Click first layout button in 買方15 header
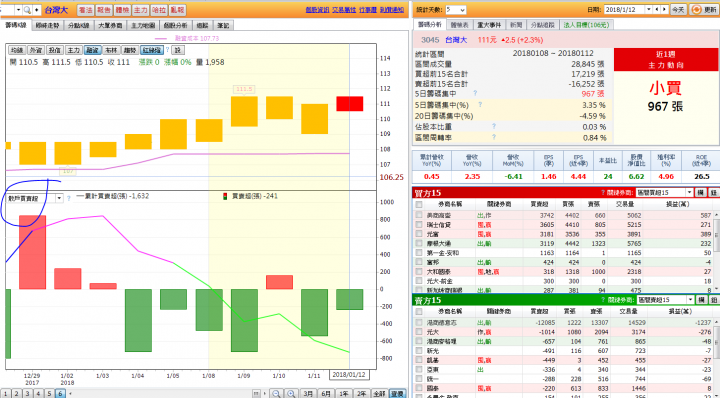 coord(701,193)
